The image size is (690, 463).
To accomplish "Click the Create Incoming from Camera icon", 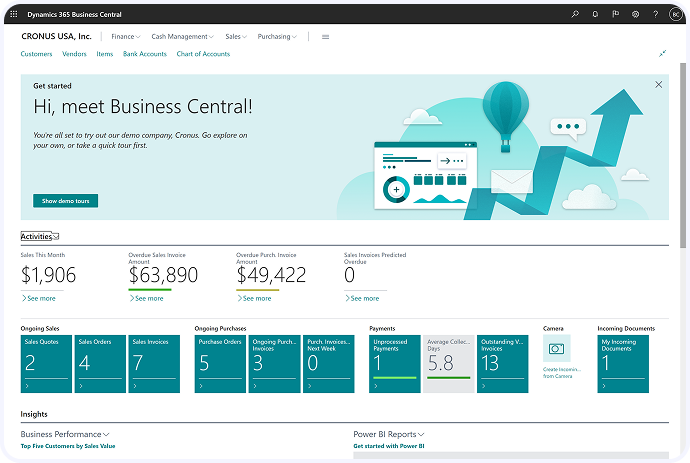I will click(x=557, y=349).
